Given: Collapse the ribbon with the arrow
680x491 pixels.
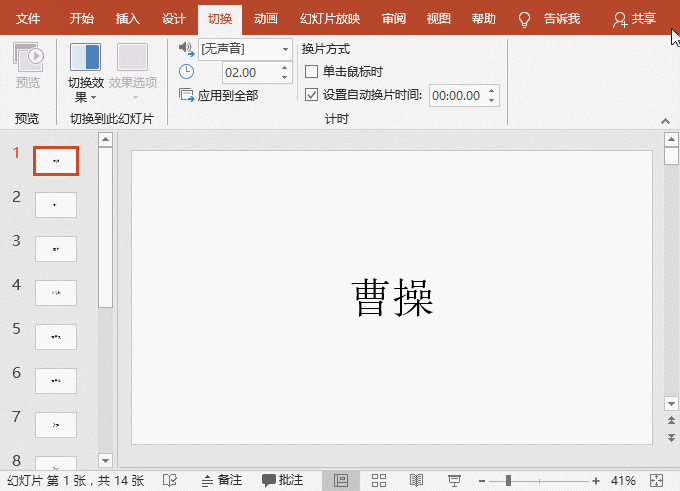Looking at the screenshot, I should [665, 120].
